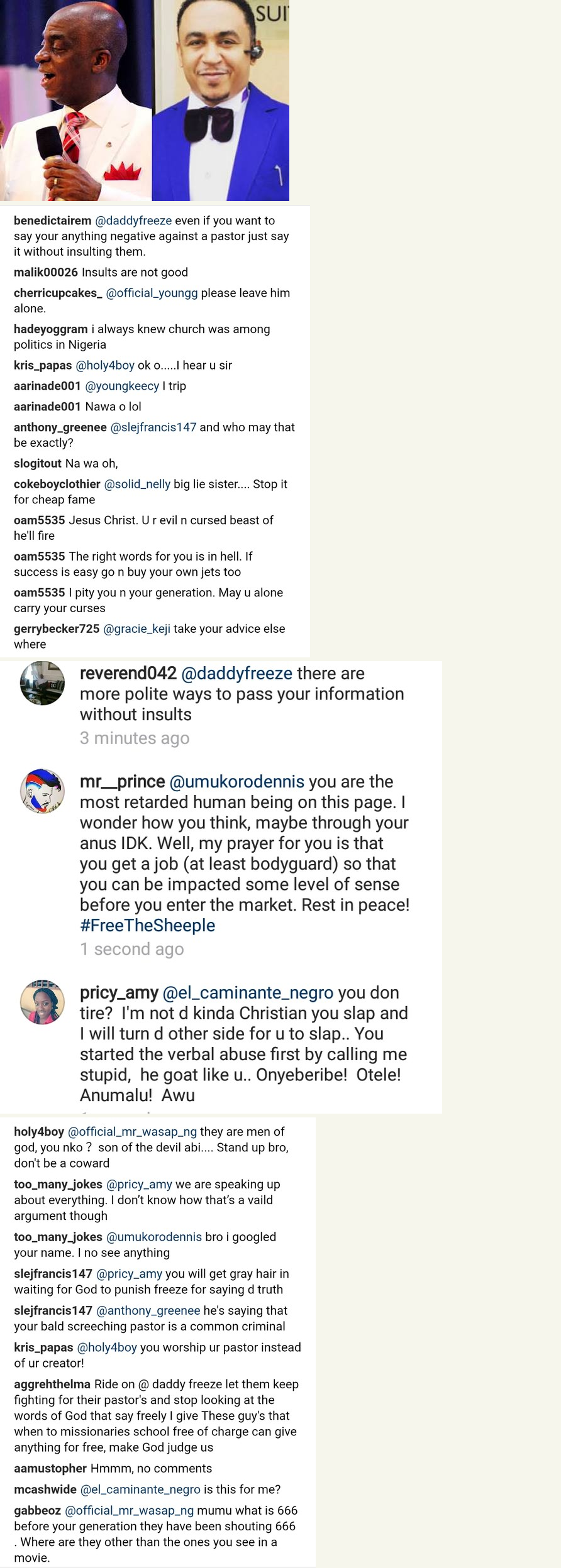Screen dimensions: 561x1568
Task: Visit hadeyoggram's profile via username
Action: 50,329
